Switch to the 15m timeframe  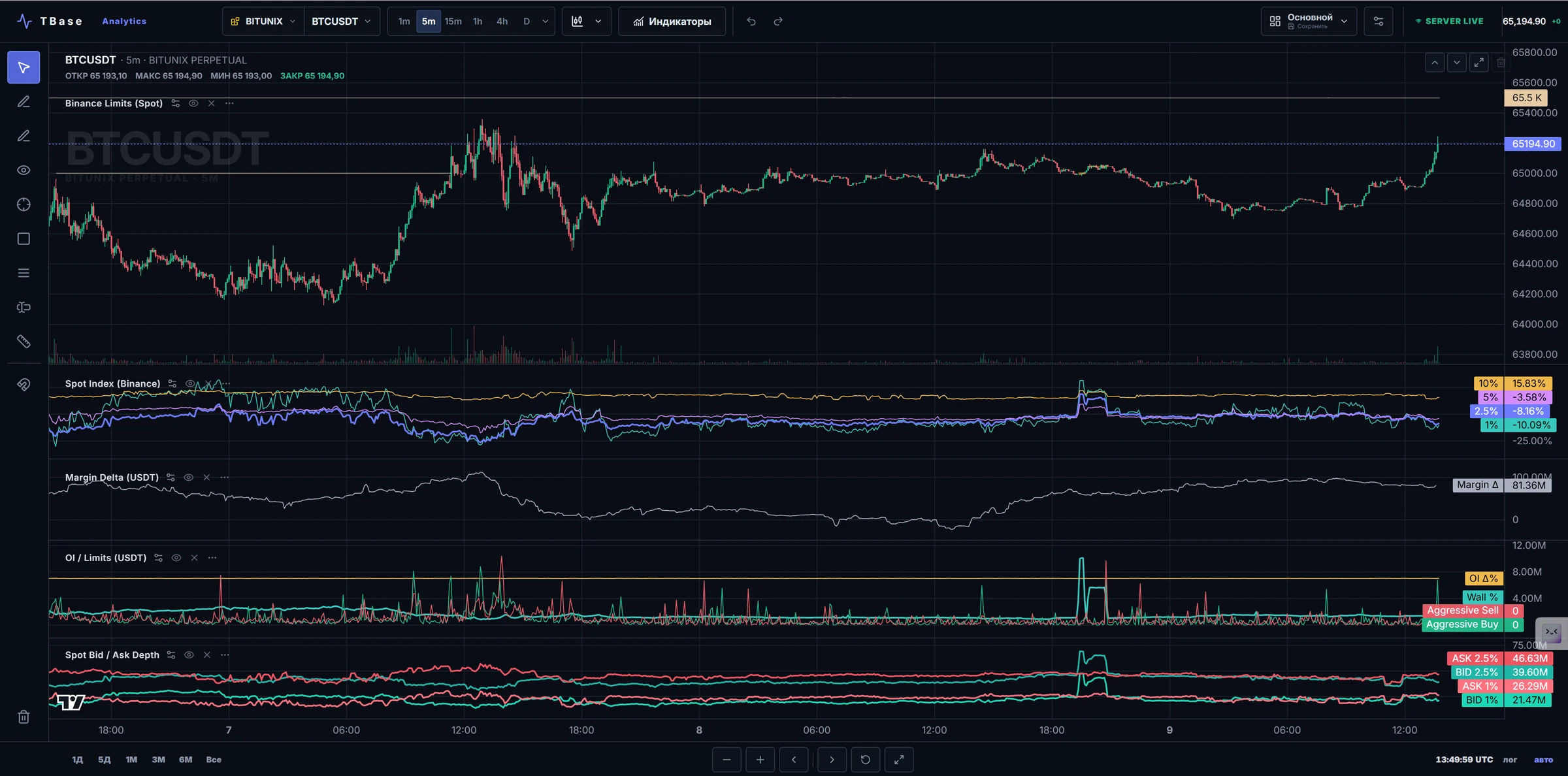(x=453, y=22)
